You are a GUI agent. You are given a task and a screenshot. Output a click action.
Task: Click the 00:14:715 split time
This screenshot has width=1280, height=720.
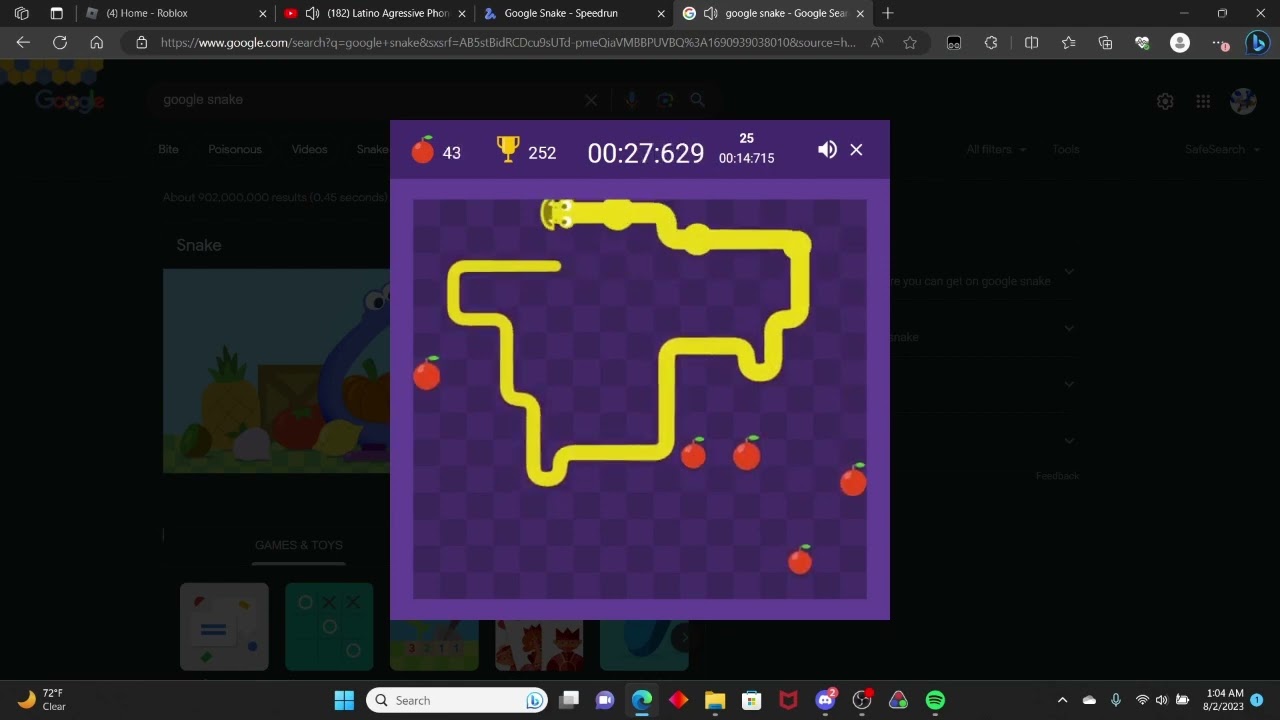(x=746, y=158)
